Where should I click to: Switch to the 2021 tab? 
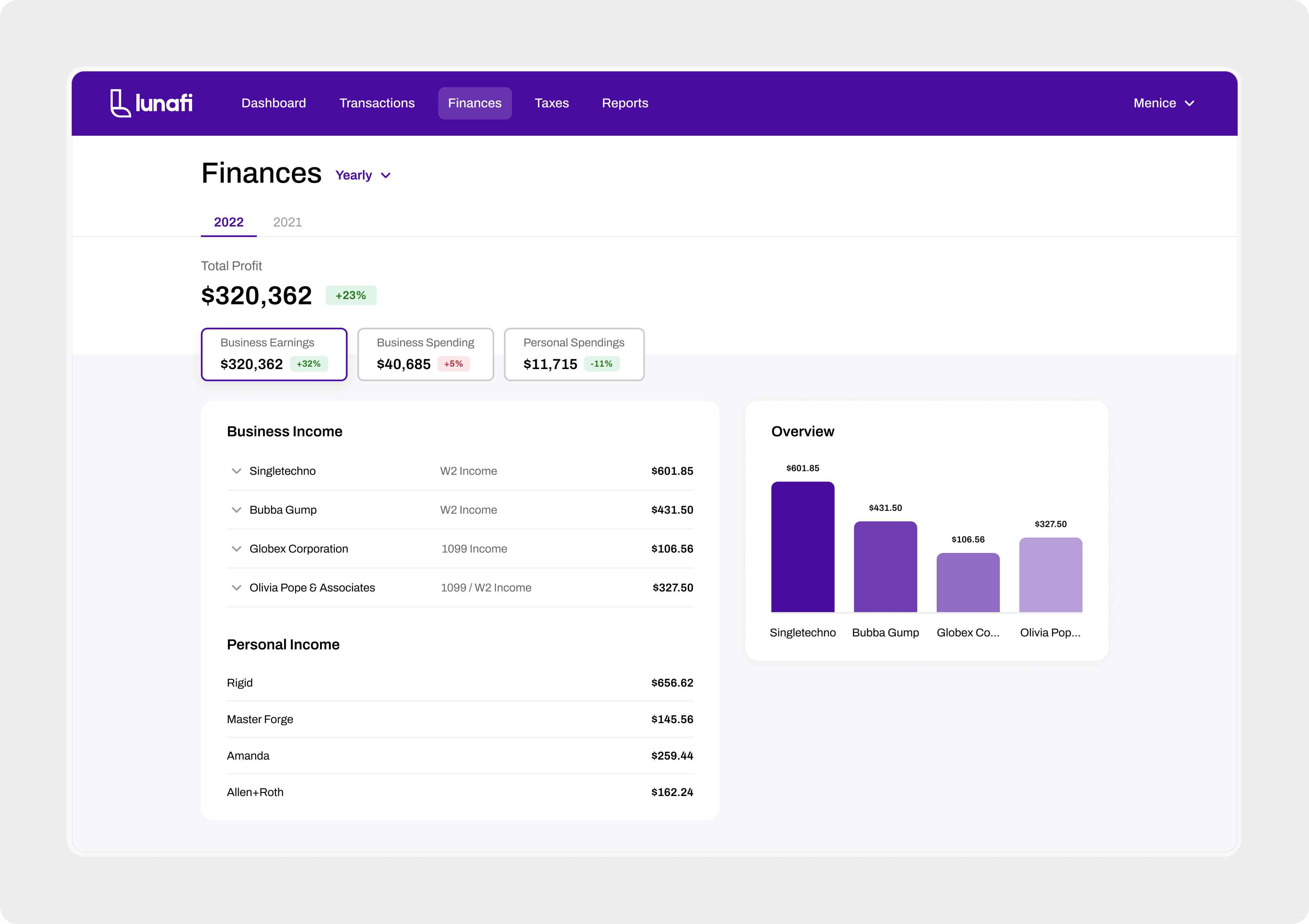pos(287,222)
